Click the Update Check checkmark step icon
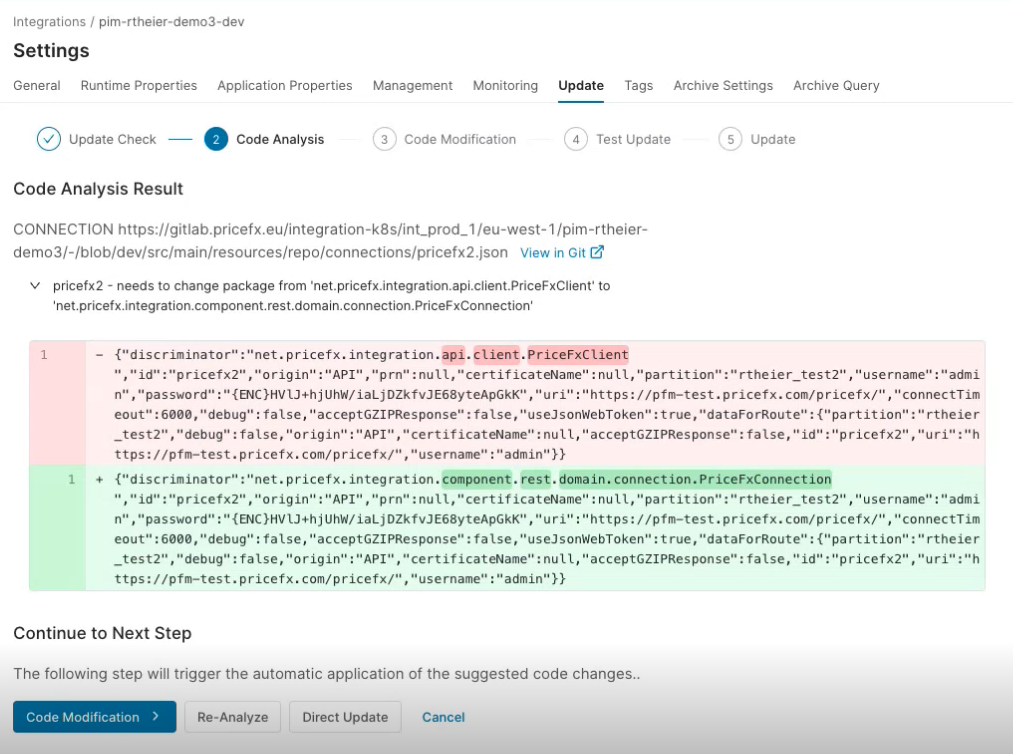Viewport: 1013px width, 754px height. point(49,139)
